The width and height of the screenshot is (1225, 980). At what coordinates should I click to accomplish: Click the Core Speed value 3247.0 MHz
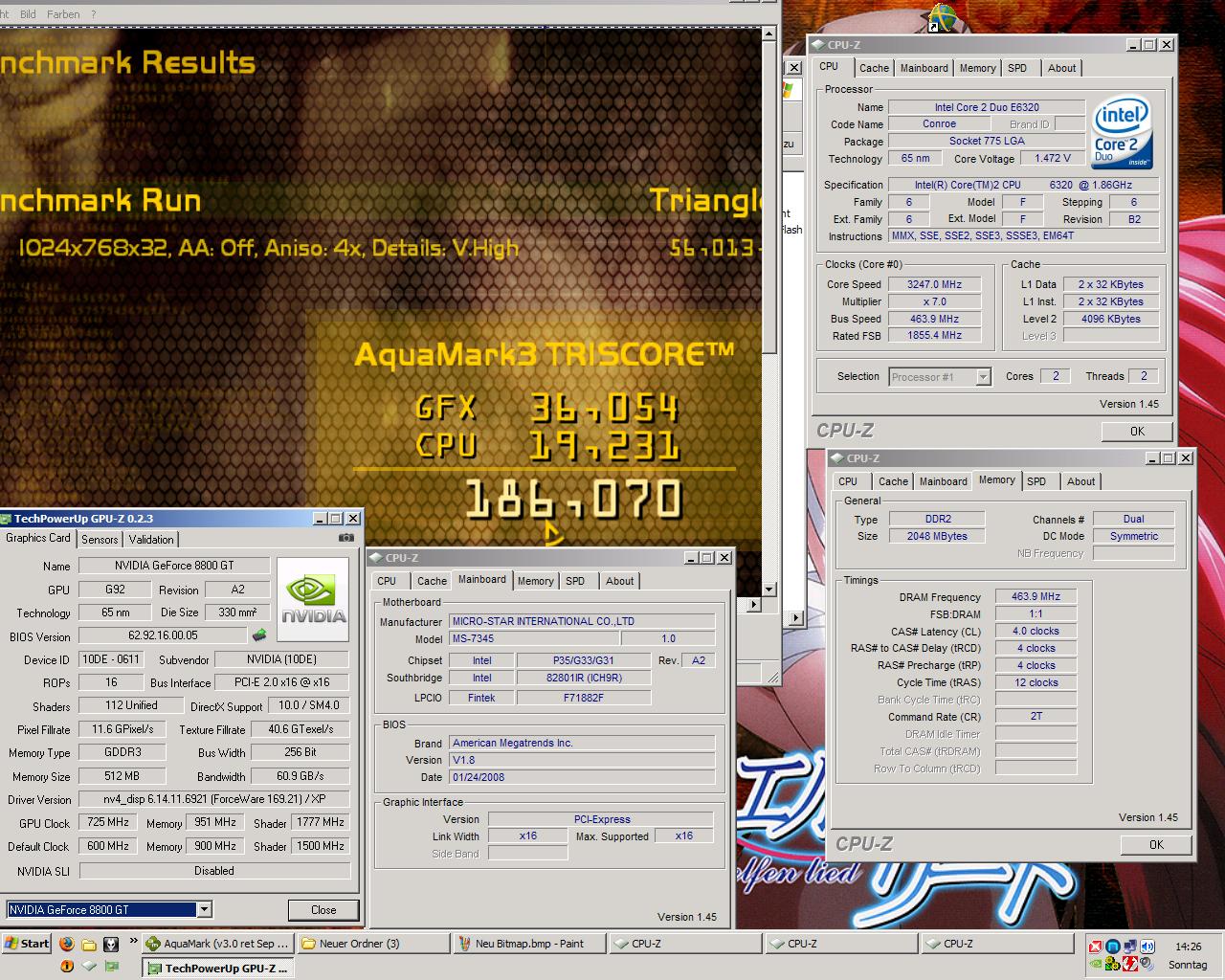click(934, 284)
